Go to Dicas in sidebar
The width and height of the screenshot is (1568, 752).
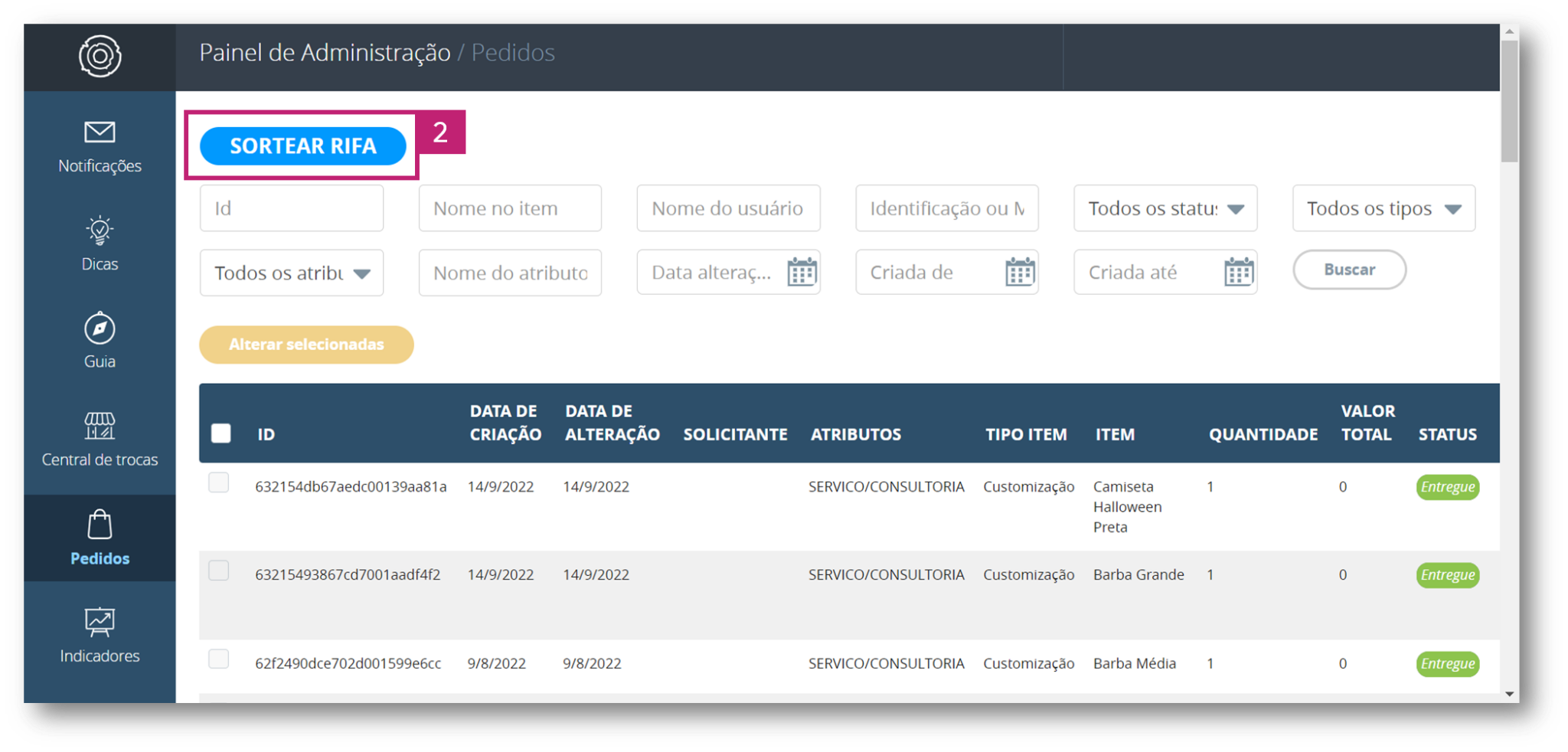click(100, 264)
